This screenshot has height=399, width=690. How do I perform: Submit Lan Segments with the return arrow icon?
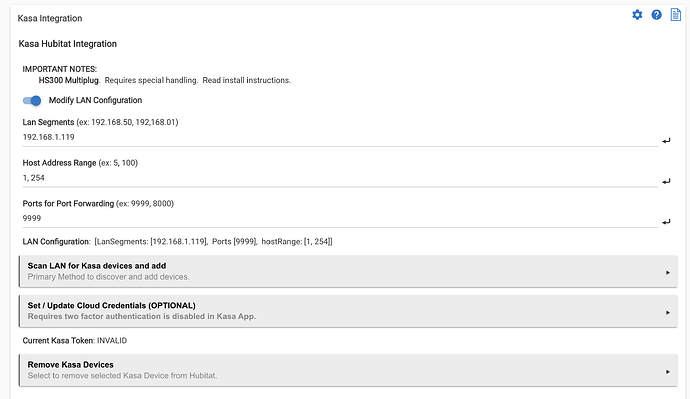[666, 141]
